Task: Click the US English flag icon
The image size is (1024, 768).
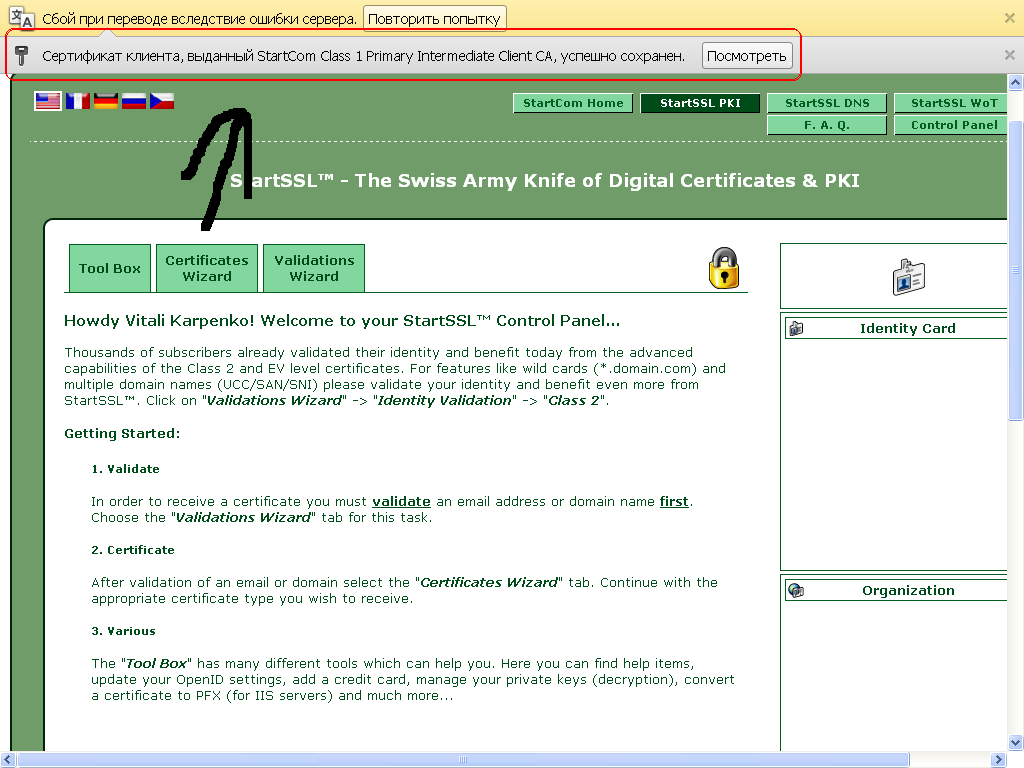Action: click(x=48, y=100)
